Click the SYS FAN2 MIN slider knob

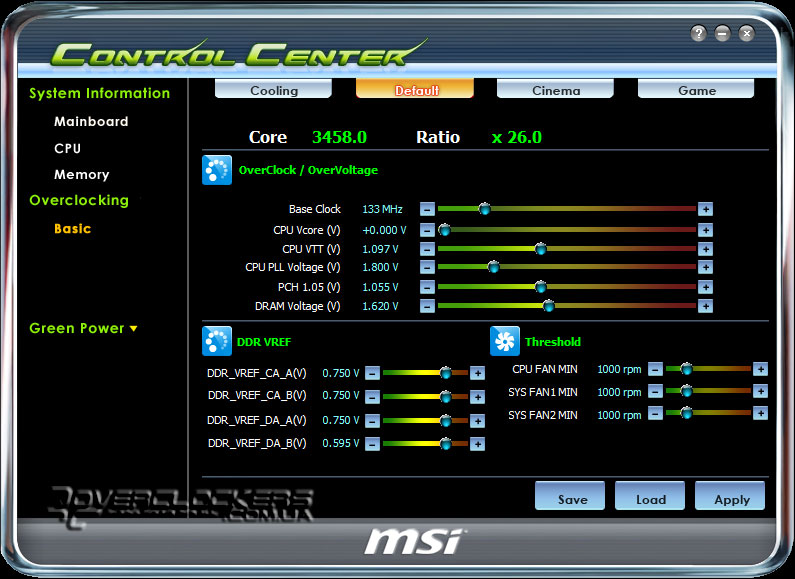(x=686, y=413)
